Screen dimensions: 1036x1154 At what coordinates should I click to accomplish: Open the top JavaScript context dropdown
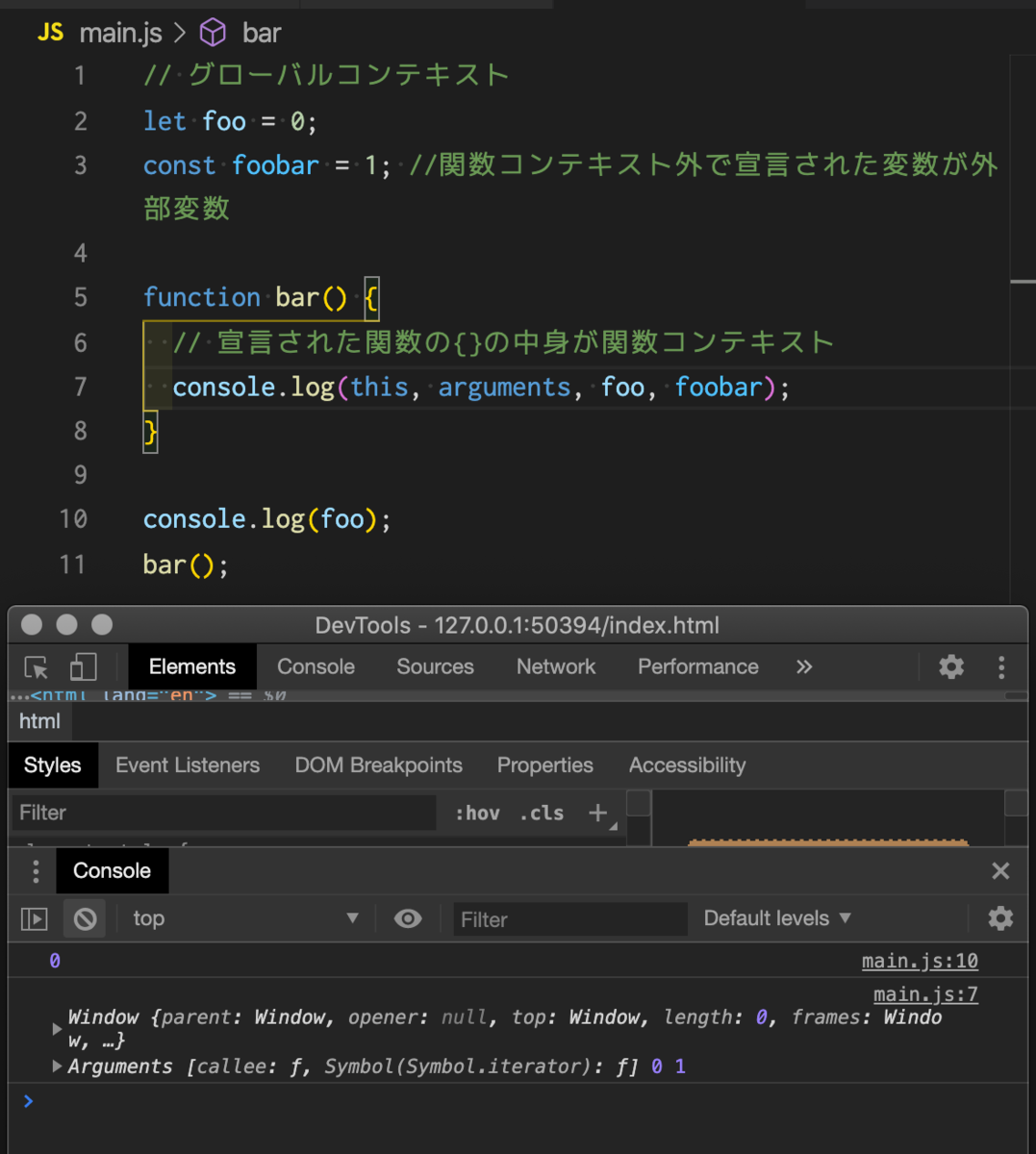point(245,918)
